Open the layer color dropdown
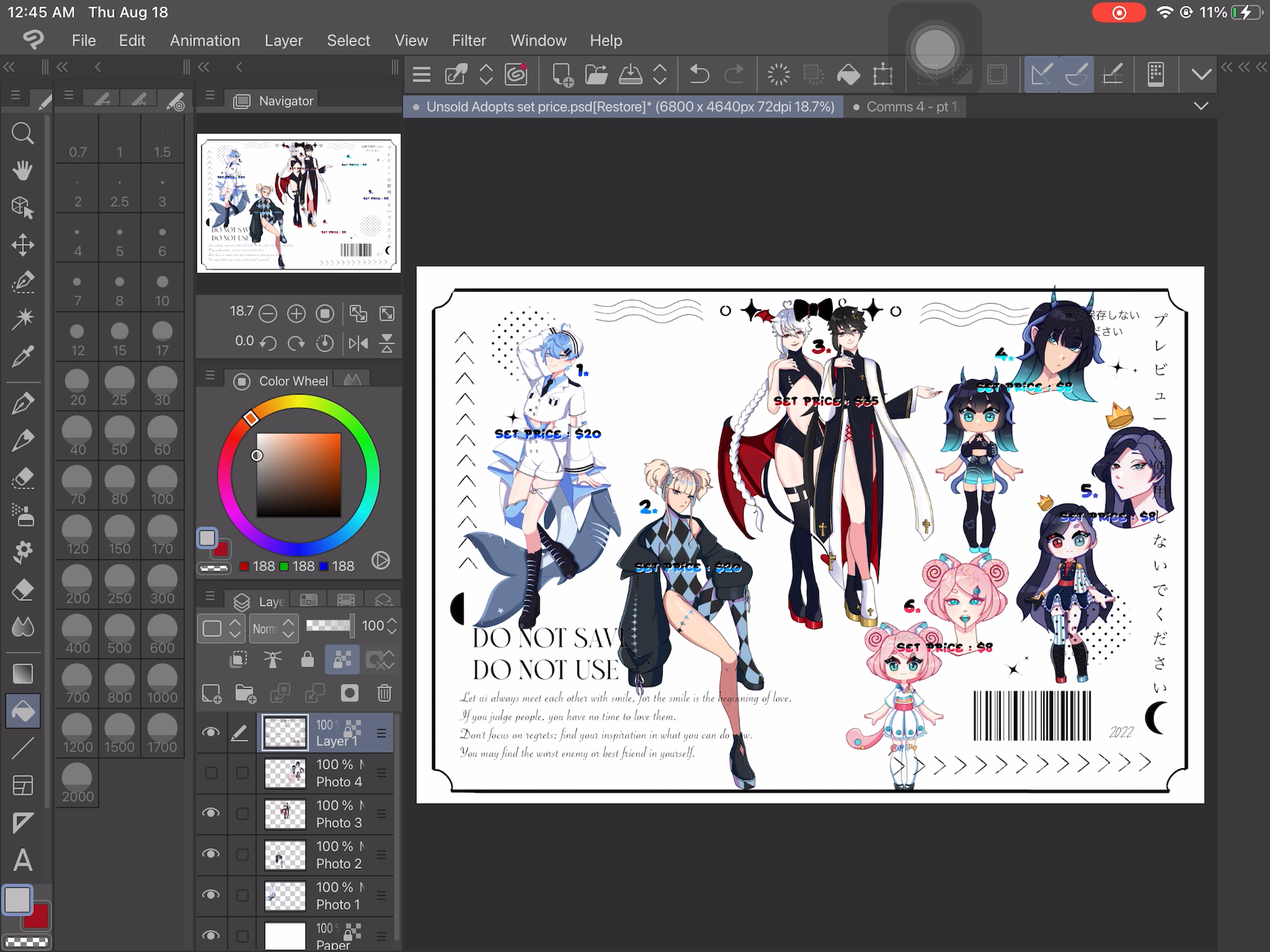Viewport: 1270px width, 952px height. click(x=220, y=628)
